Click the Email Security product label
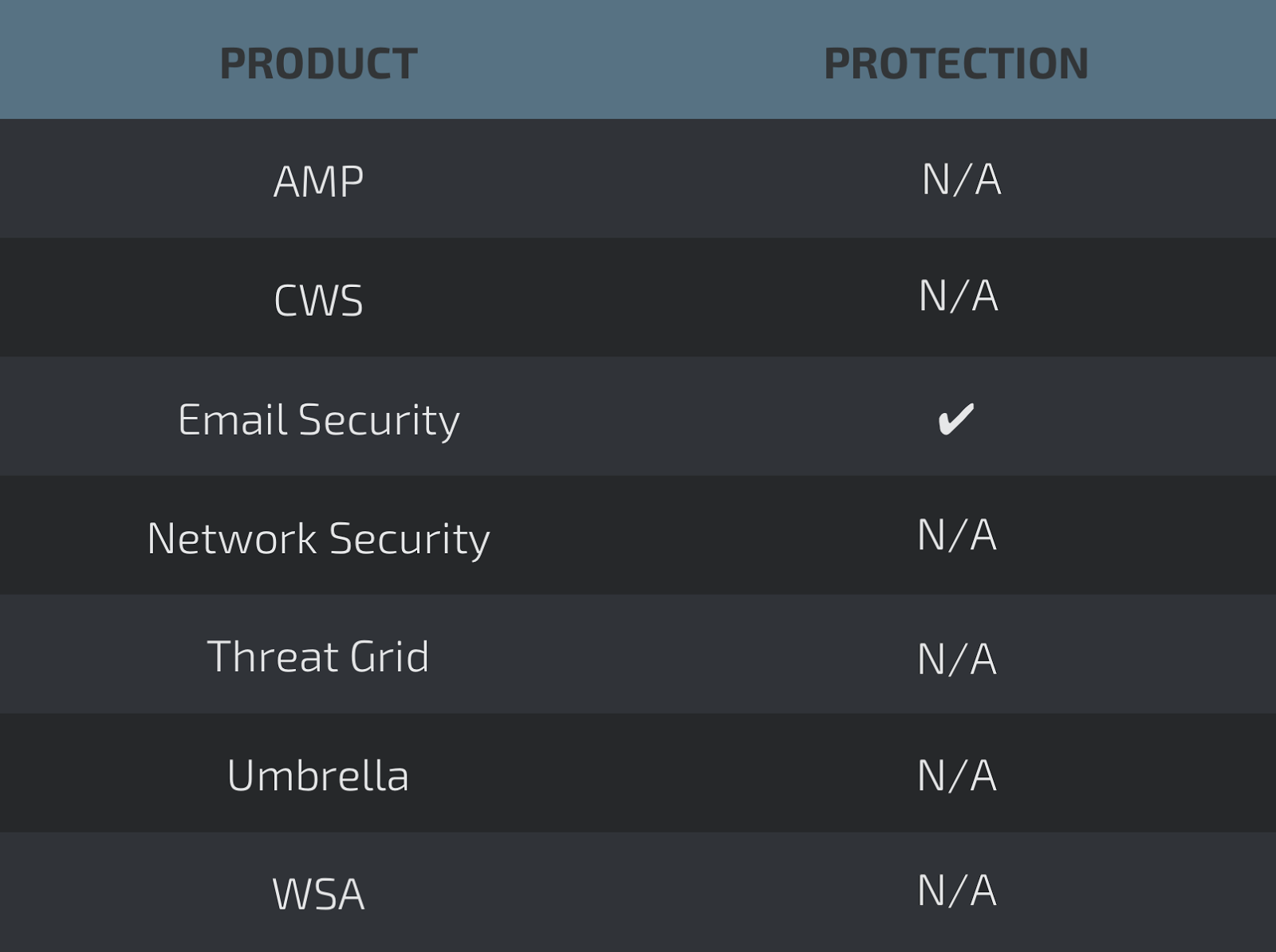 [x=318, y=419]
